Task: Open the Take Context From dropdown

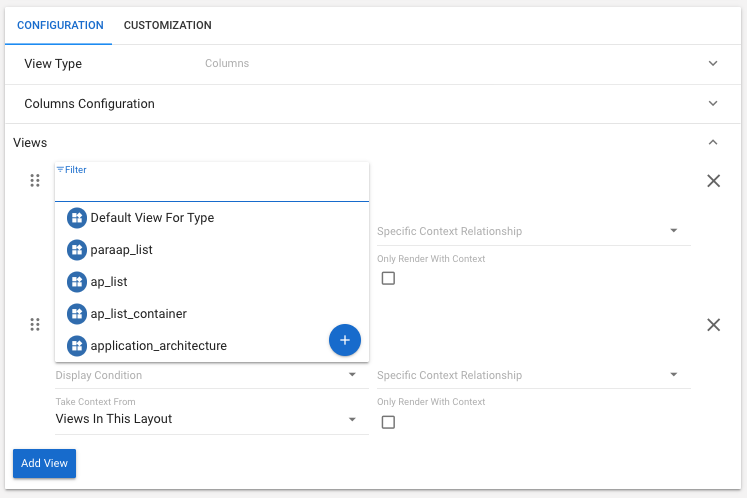Action: tap(206, 419)
